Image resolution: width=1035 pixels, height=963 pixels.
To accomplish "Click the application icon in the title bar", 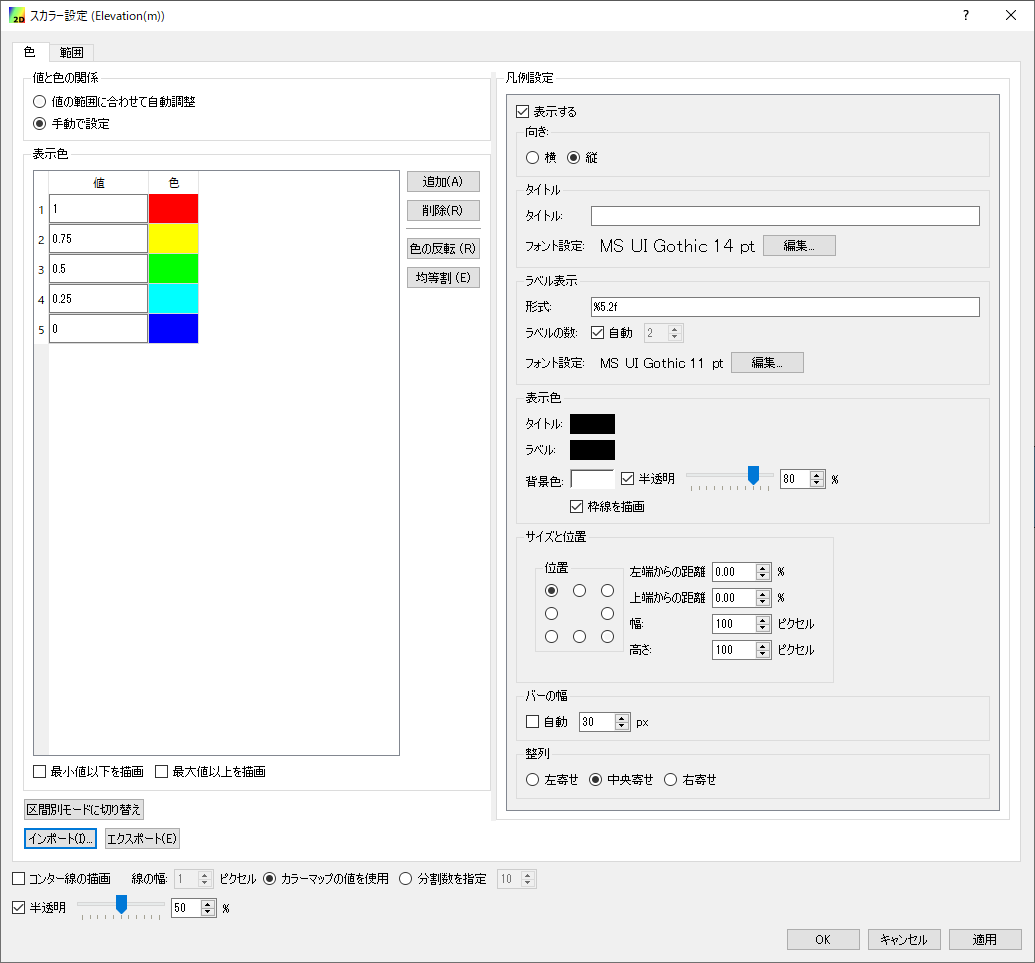I will [x=17, y=15].
